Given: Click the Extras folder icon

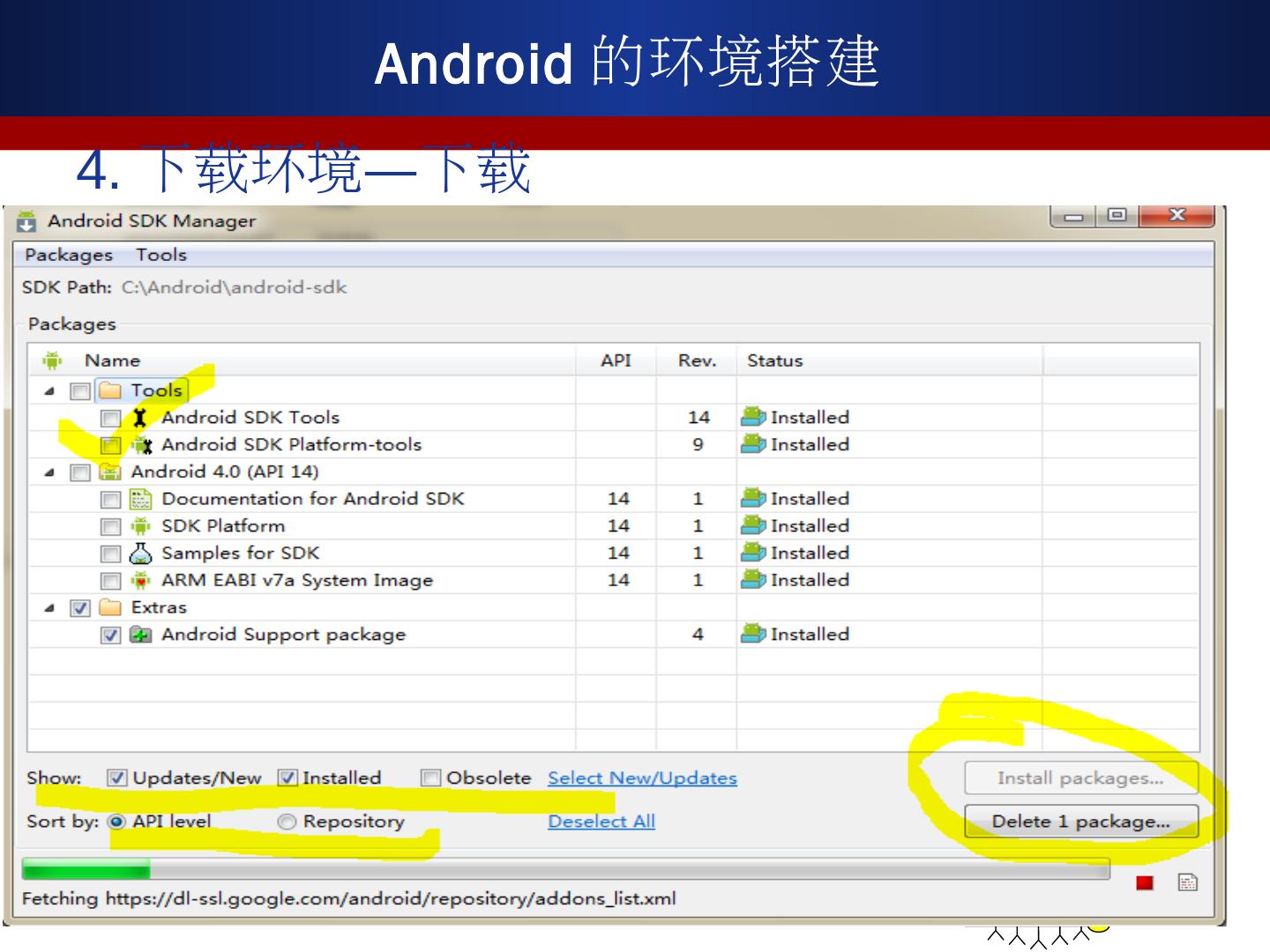Looking at the screenshot, I should 110,607.
